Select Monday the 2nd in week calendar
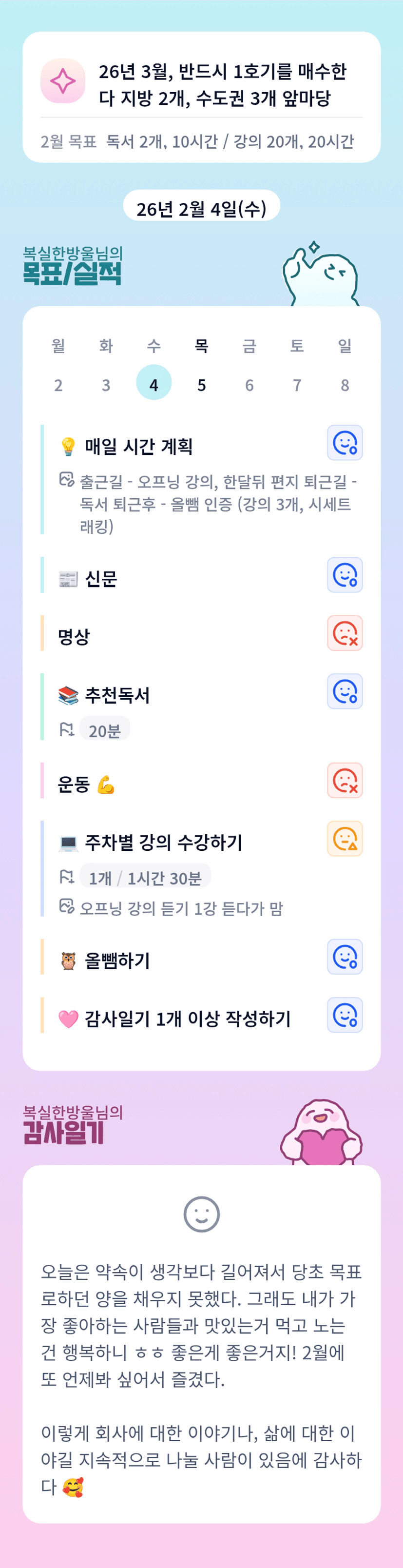This screenshot has height=1568, width=403. pyautogui.click(x=58, y=385)
